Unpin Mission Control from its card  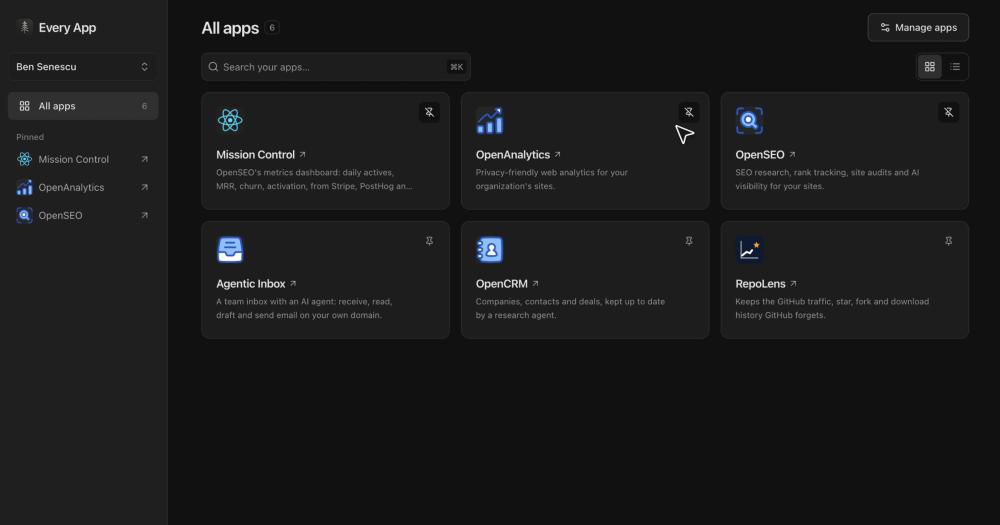click(429, 112)
